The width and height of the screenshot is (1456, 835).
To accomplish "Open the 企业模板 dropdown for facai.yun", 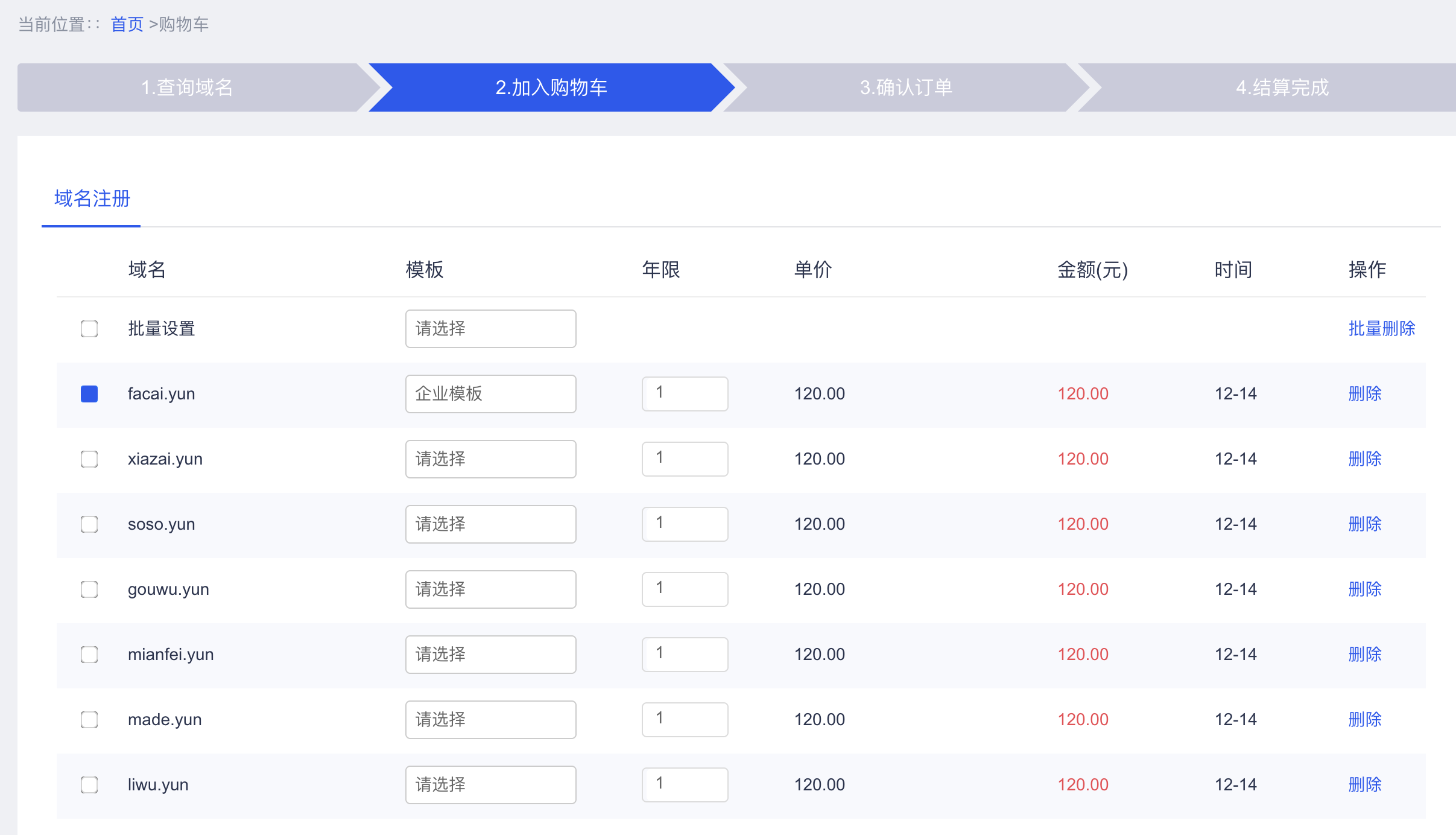I will 491,394.
